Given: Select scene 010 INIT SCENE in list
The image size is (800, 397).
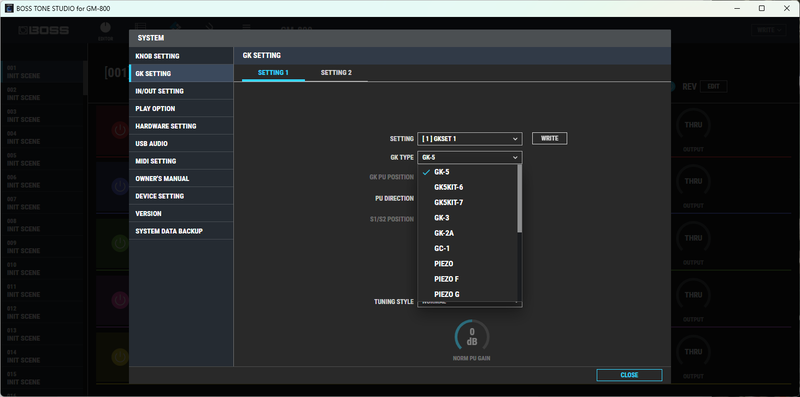Looking at the screenshot, I should [x=42, y=269].
